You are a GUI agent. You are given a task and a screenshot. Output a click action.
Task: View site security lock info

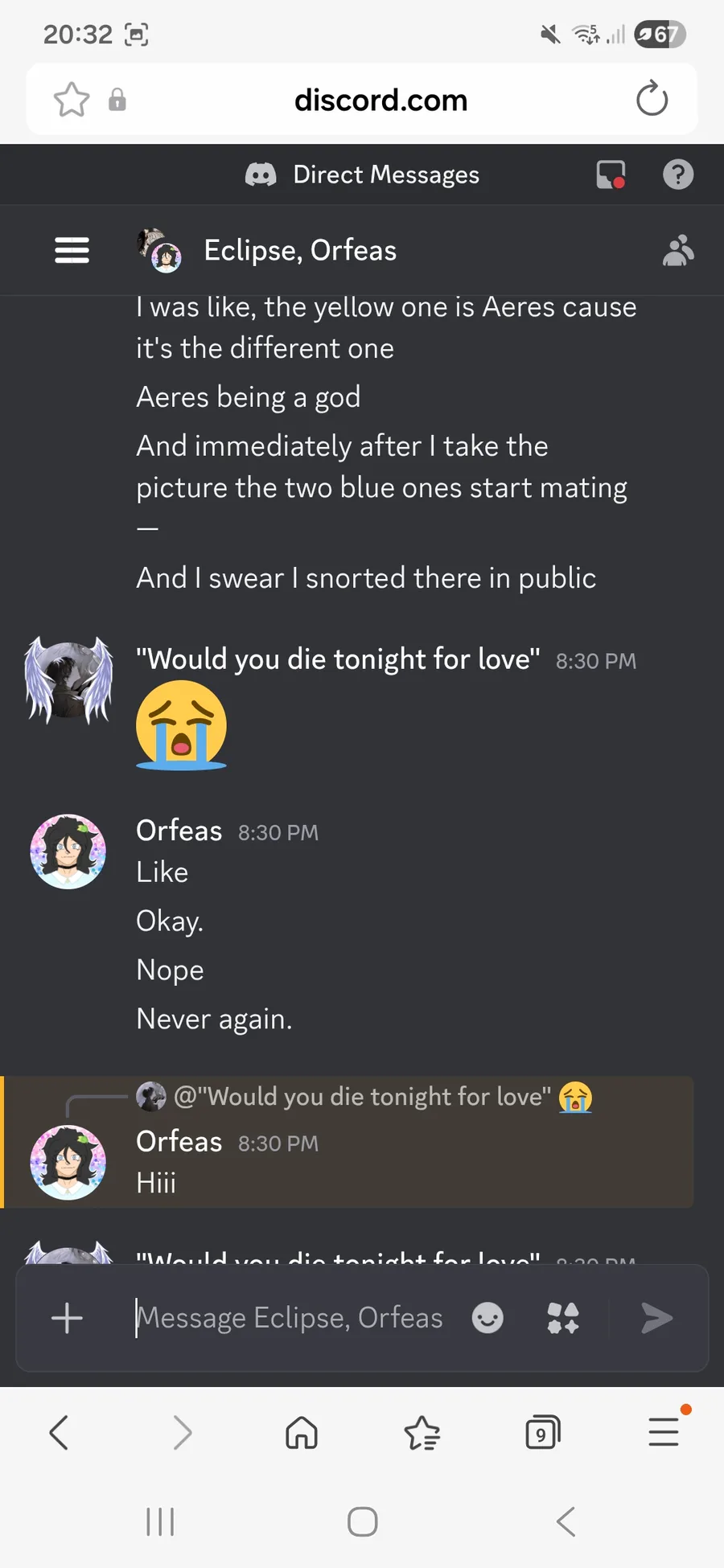[x=117, y=100]
